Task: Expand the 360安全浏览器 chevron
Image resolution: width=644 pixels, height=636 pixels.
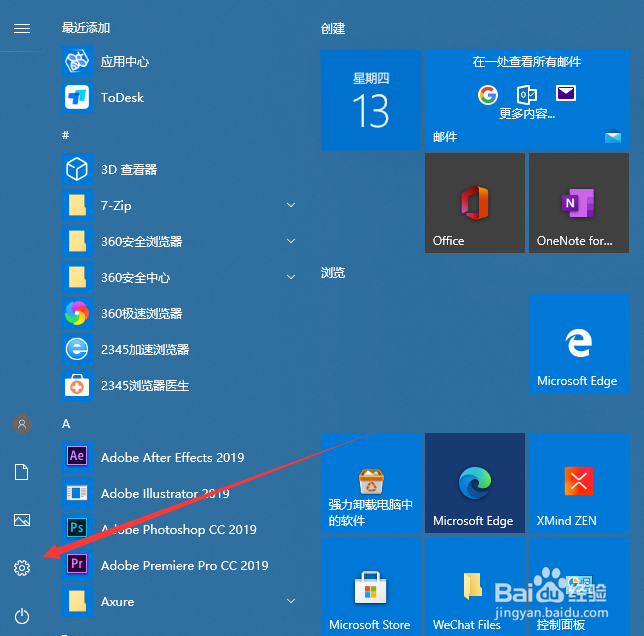Action: coord(291,241)
